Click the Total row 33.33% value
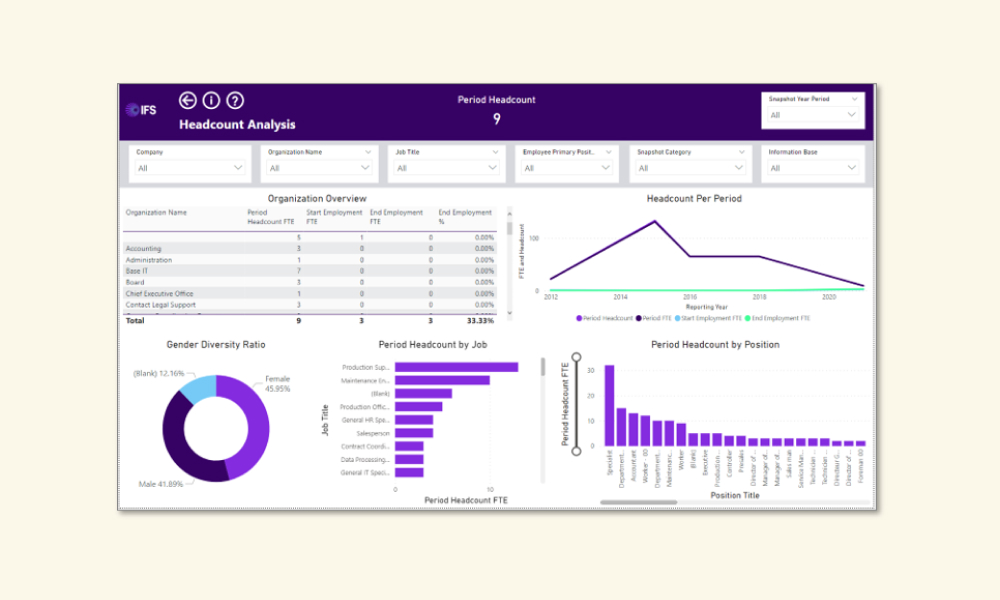Image resolution: width=1000 pixels, height=600 pixels. click(480, 321)
